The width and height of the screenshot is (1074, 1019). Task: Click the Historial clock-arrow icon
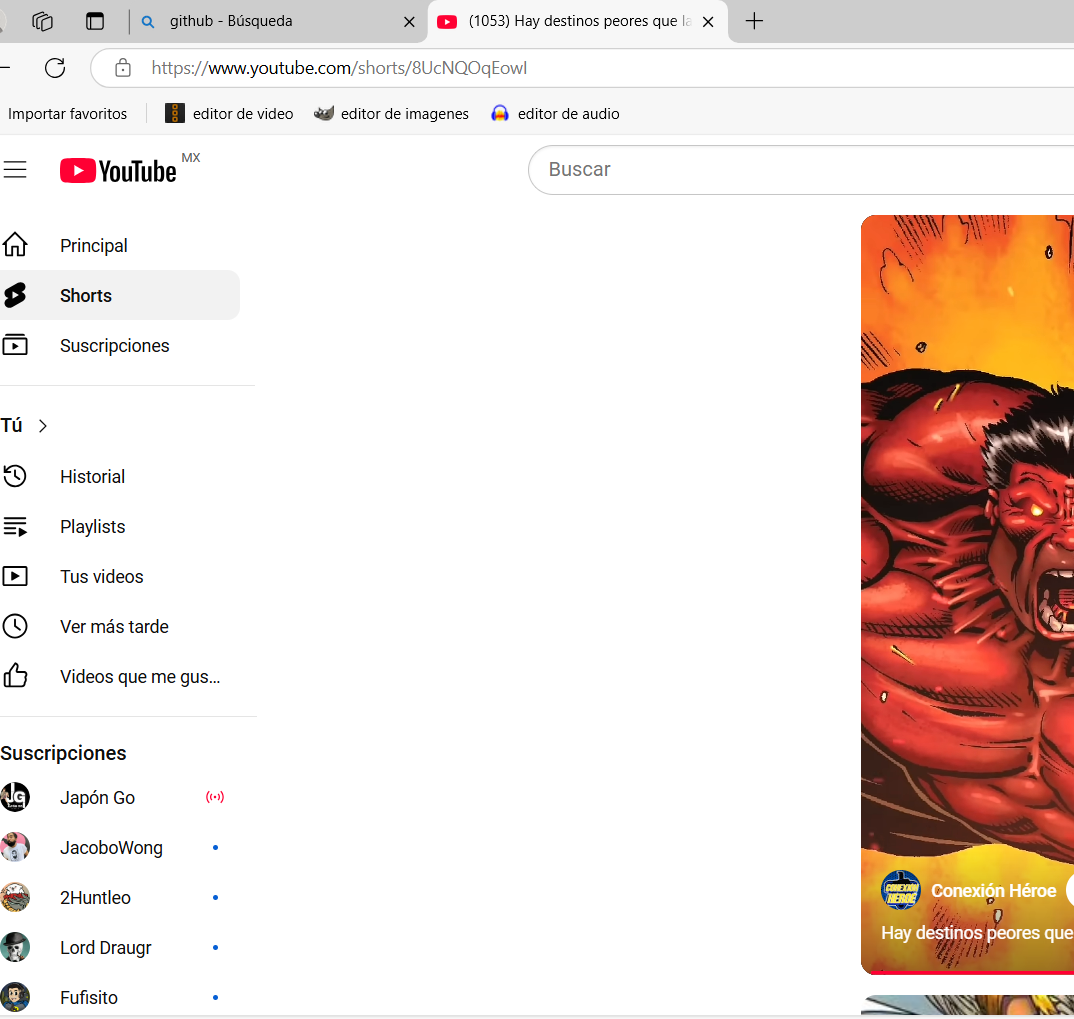[x=14, y=476]
